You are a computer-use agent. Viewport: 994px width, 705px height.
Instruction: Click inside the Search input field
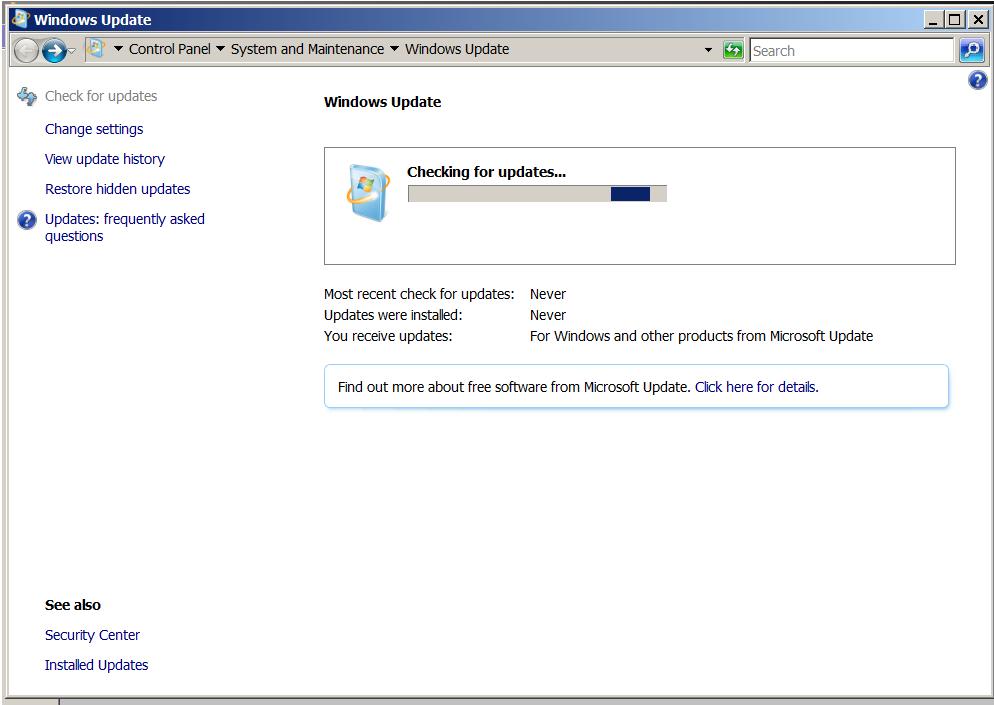tap(850, 49)
